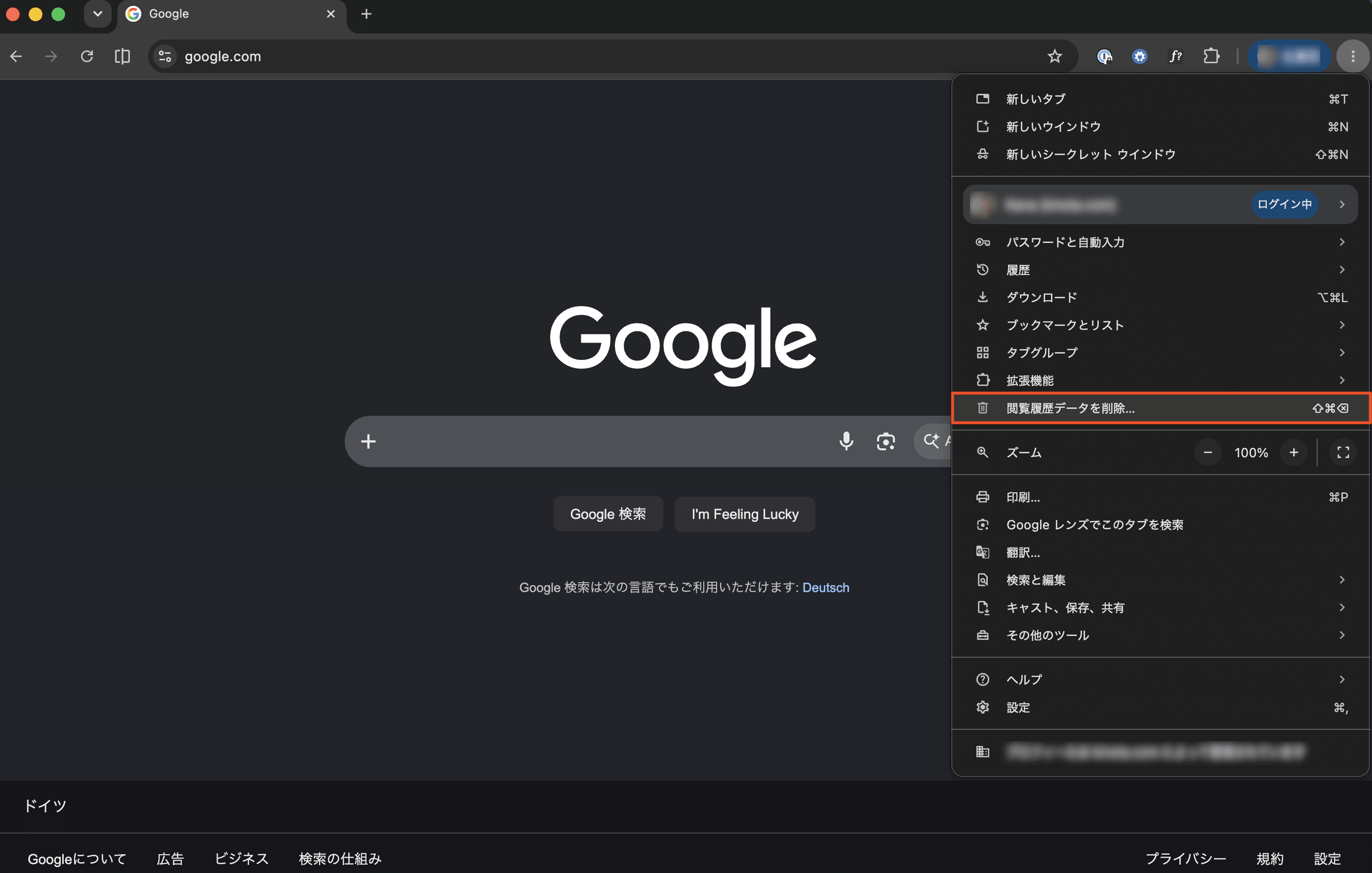
Task: Open the tab search dropdown arrow
Action: click(97, 14)
